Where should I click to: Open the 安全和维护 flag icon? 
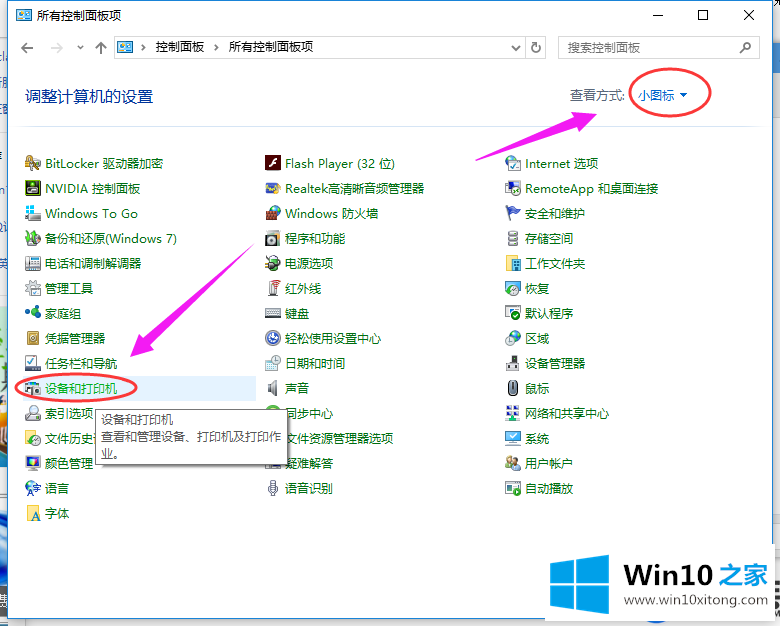click(513, 213)
